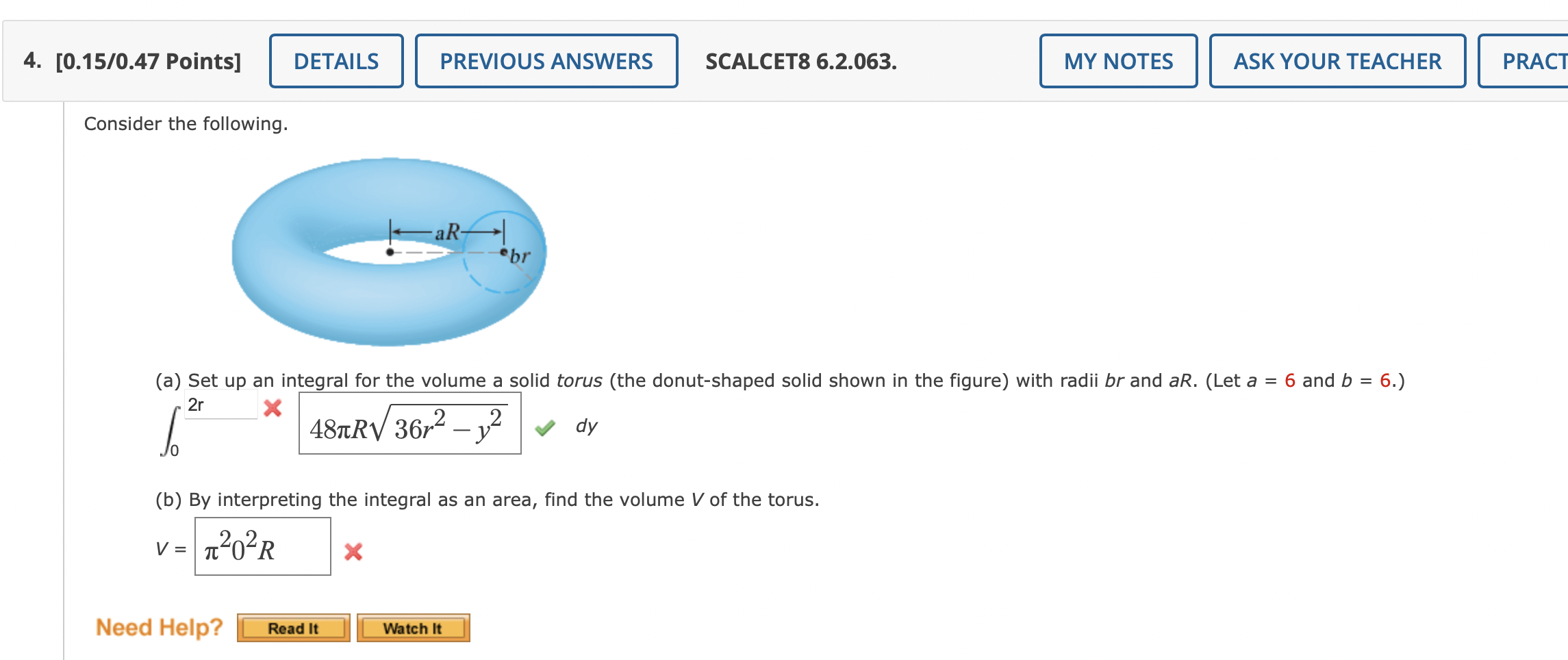Viewport: 1568px width, 660px height.
Task: Open PREVIOUS ANSWERS for this question
Action: tap(545, 62)
